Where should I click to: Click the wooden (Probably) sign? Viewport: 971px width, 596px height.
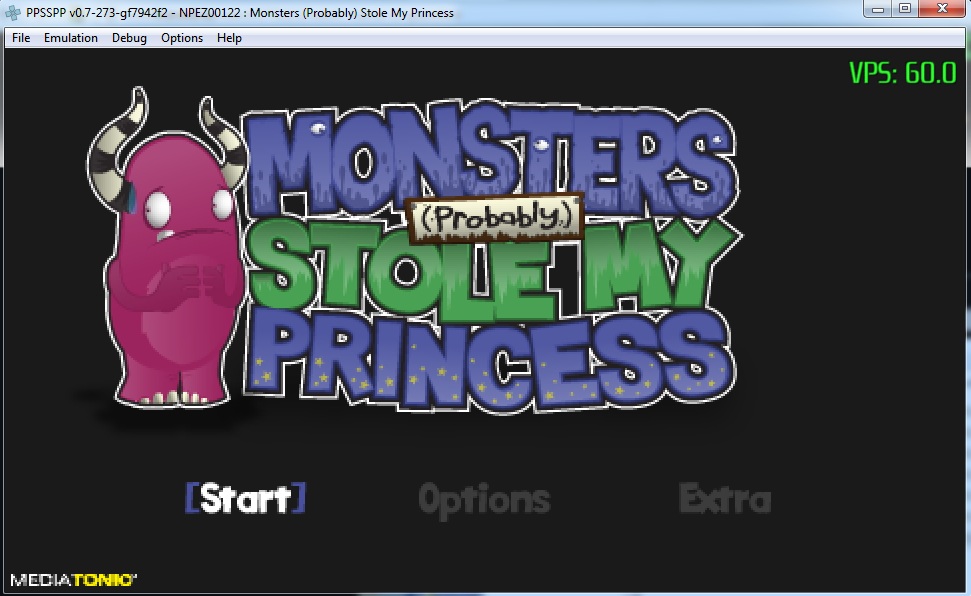point(495,215)
